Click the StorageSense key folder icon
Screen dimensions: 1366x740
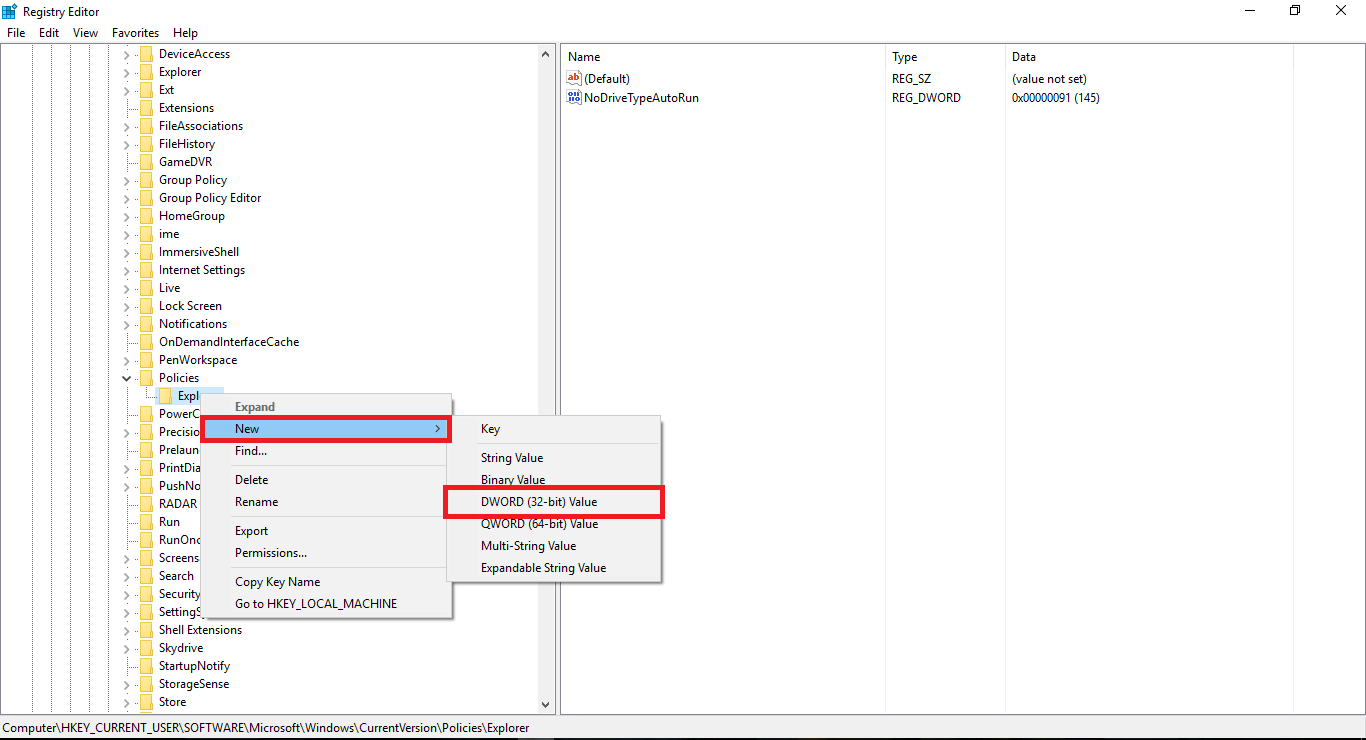[x=146, y=683]
